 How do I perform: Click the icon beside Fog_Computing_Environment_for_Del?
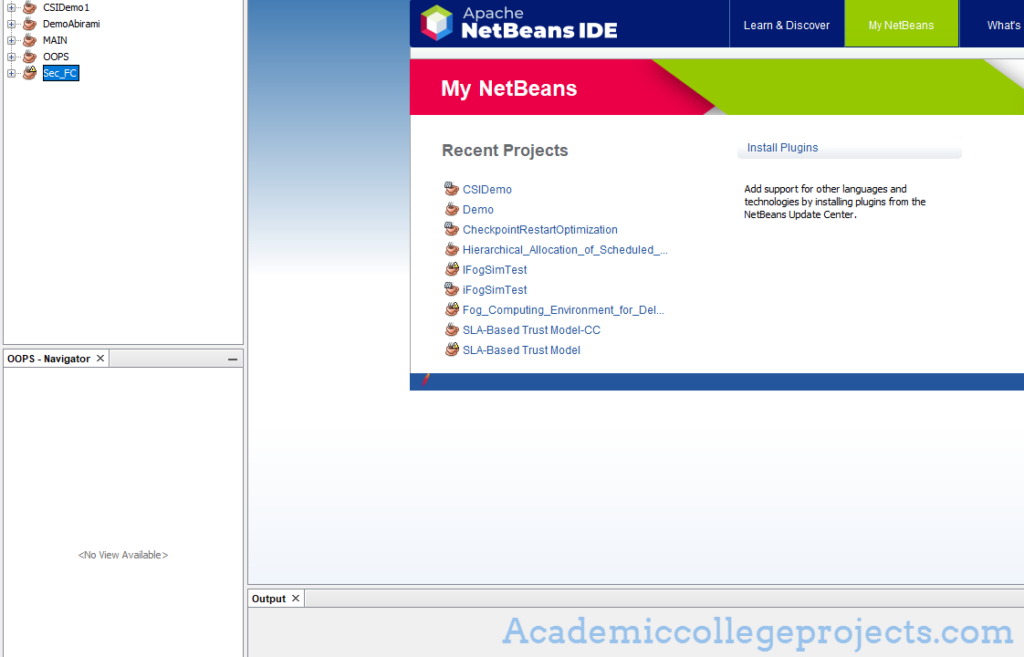coord(451,310)
